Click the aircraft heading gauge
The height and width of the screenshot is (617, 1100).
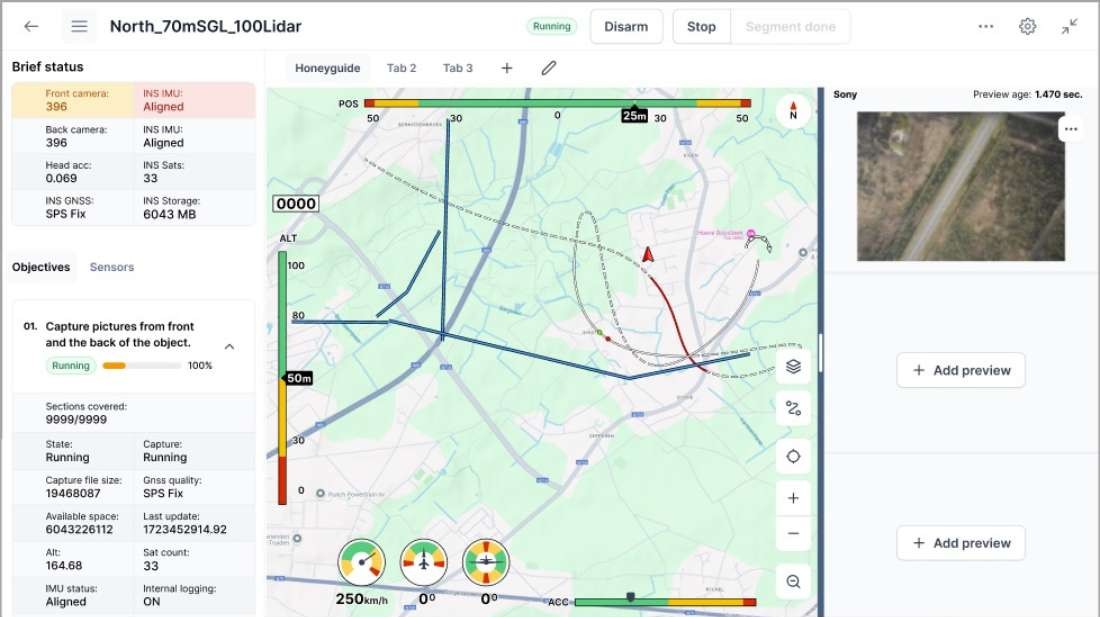(424, 562)
